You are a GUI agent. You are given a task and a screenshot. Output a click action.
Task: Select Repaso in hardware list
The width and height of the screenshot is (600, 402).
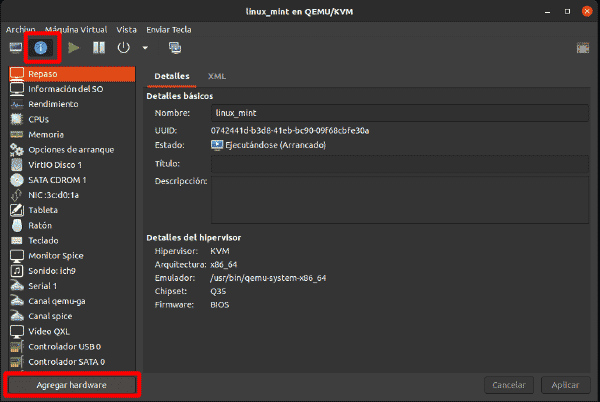pyautogui.click(x=72, y=74)
